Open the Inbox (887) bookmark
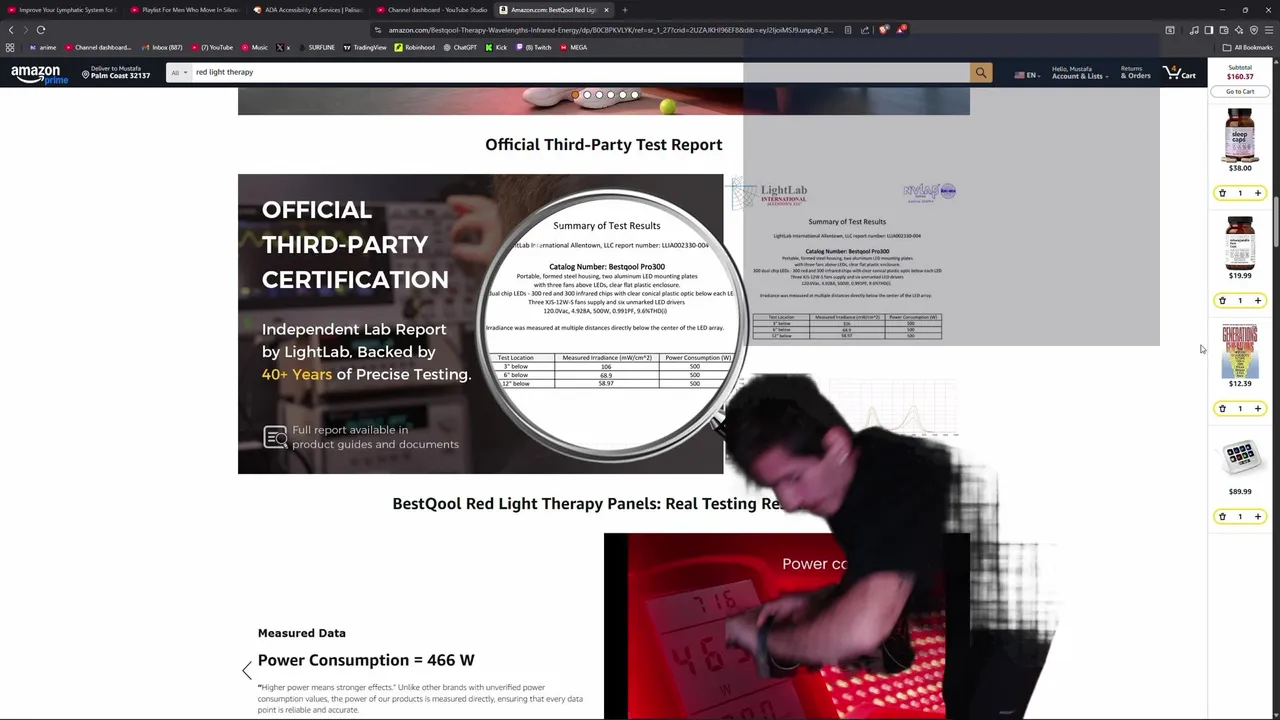Screen dimensions: 1280x720 162,47
